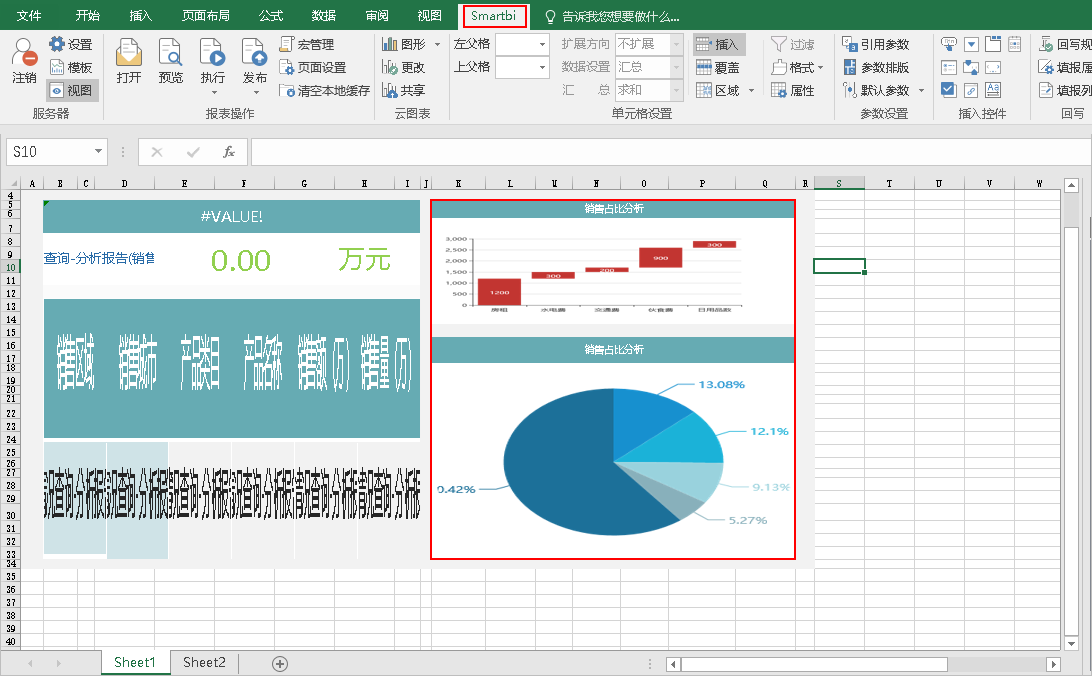Screen dimensions: 1092x676
Task: Click the 共享 share chart icon
Action: 389,91
